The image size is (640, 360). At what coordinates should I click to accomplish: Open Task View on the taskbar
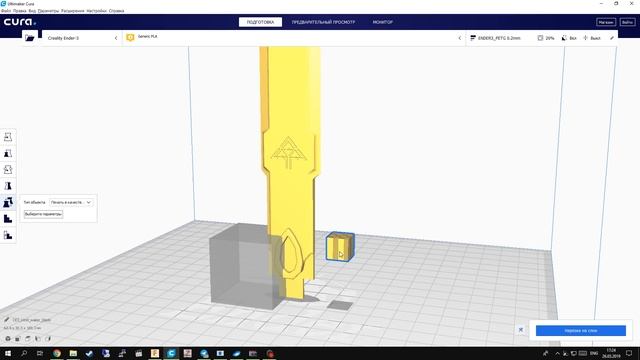40,353
